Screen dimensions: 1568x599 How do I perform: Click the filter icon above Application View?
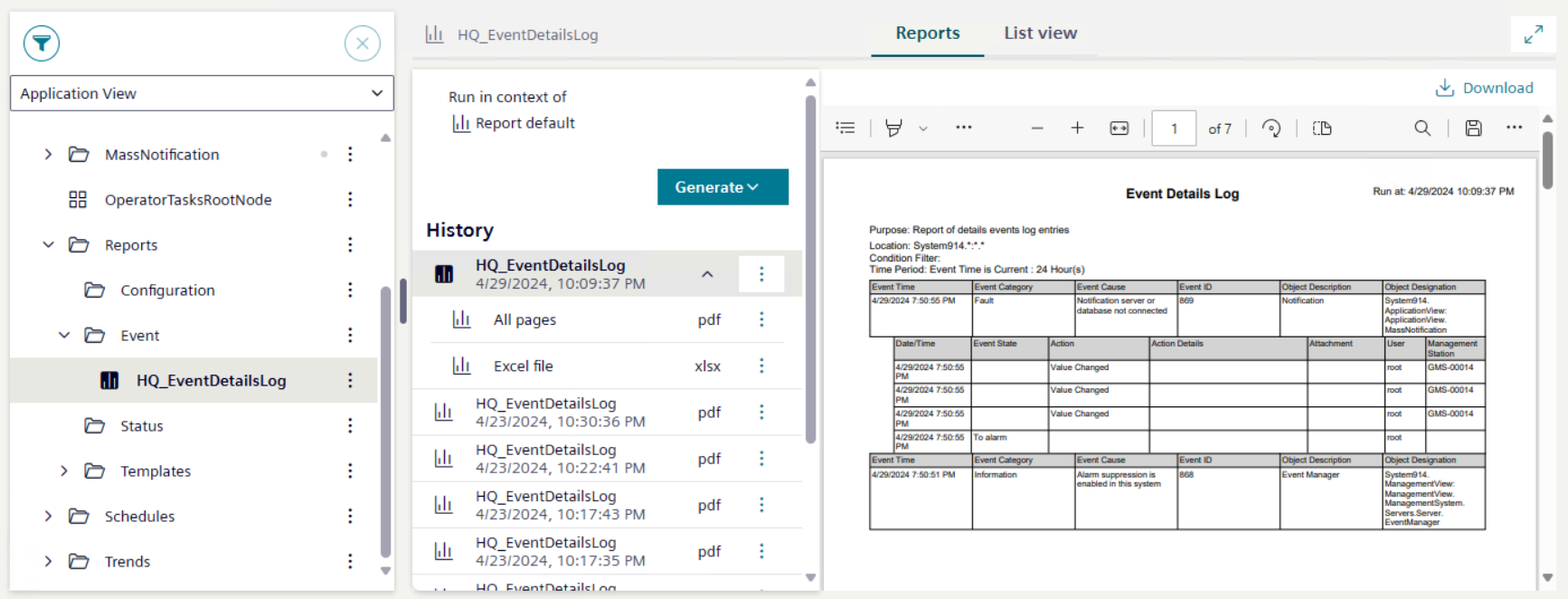[x=42, y=43]
